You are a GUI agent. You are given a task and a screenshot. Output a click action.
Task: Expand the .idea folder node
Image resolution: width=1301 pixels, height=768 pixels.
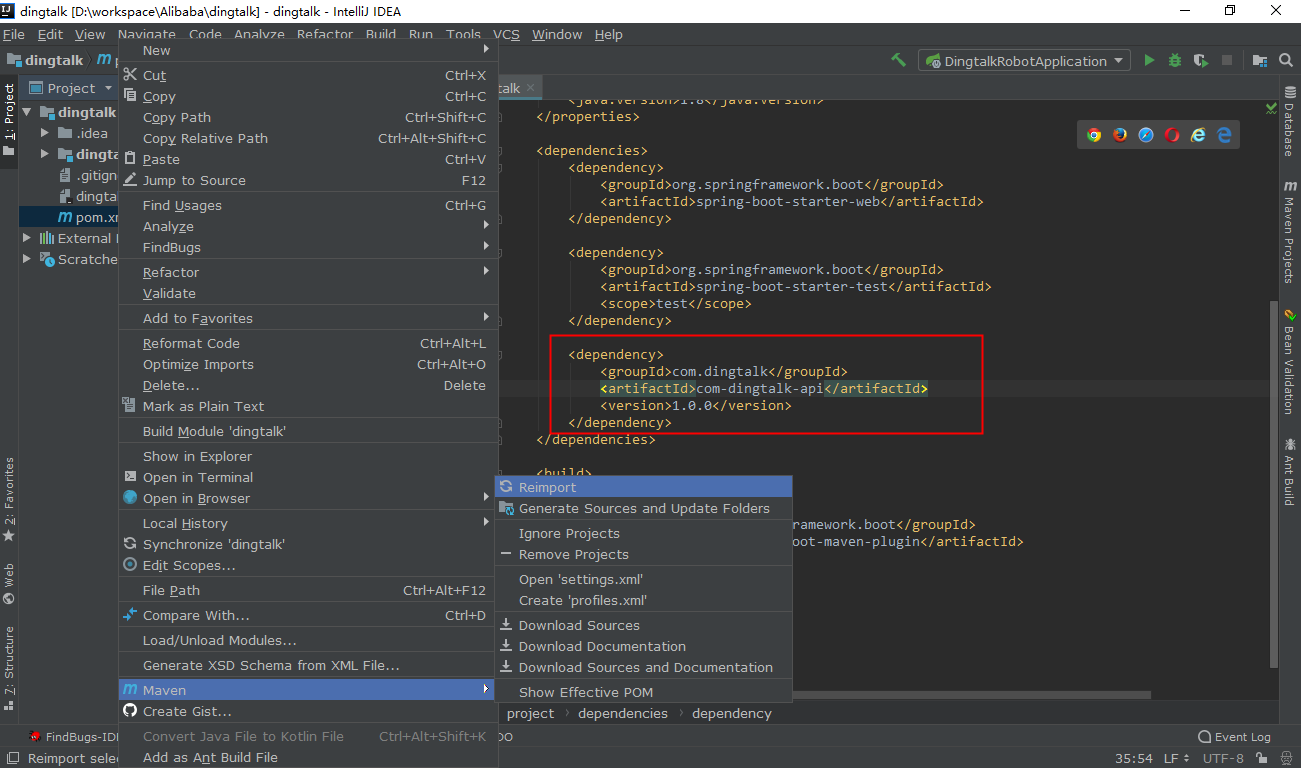tap(45, 133)
